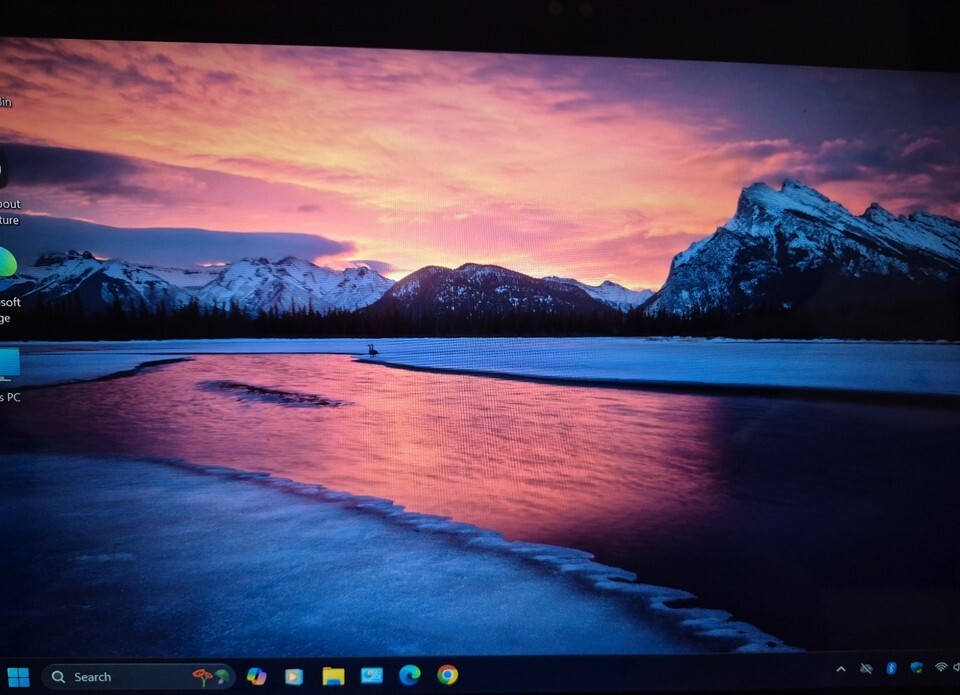Open the media player taskbar icon
Viewport: 960px width, 695px height.
click(294, 677)
